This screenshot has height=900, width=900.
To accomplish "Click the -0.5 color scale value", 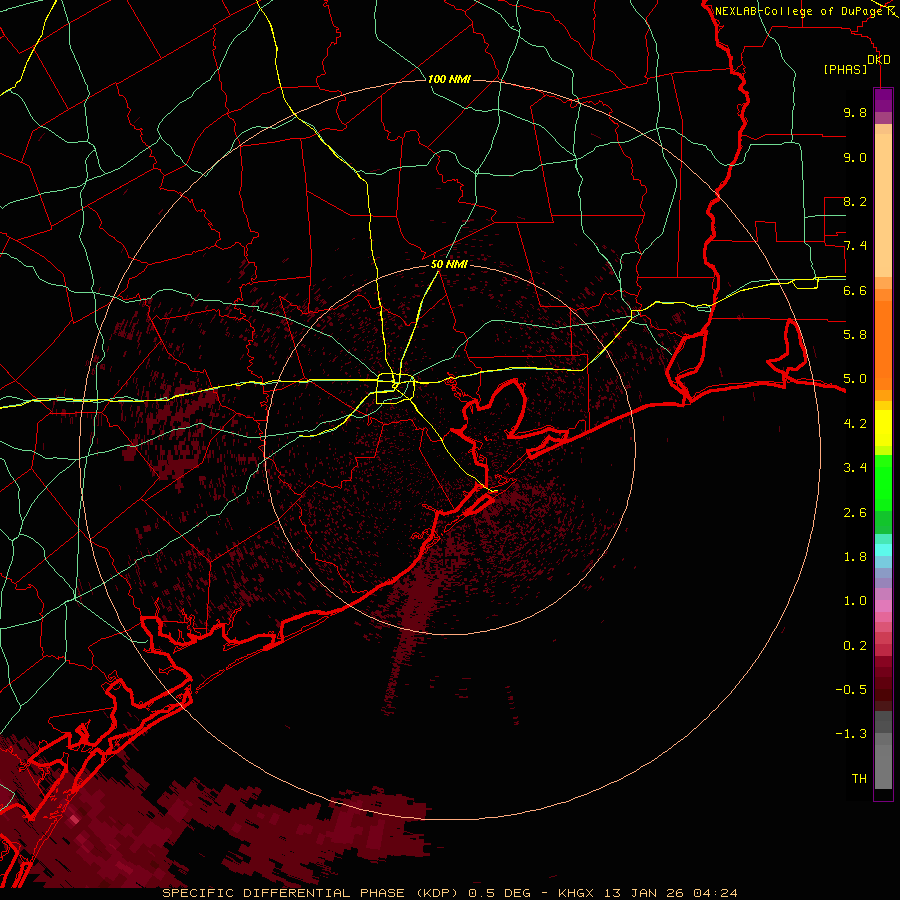I will (x=851, y=690).
